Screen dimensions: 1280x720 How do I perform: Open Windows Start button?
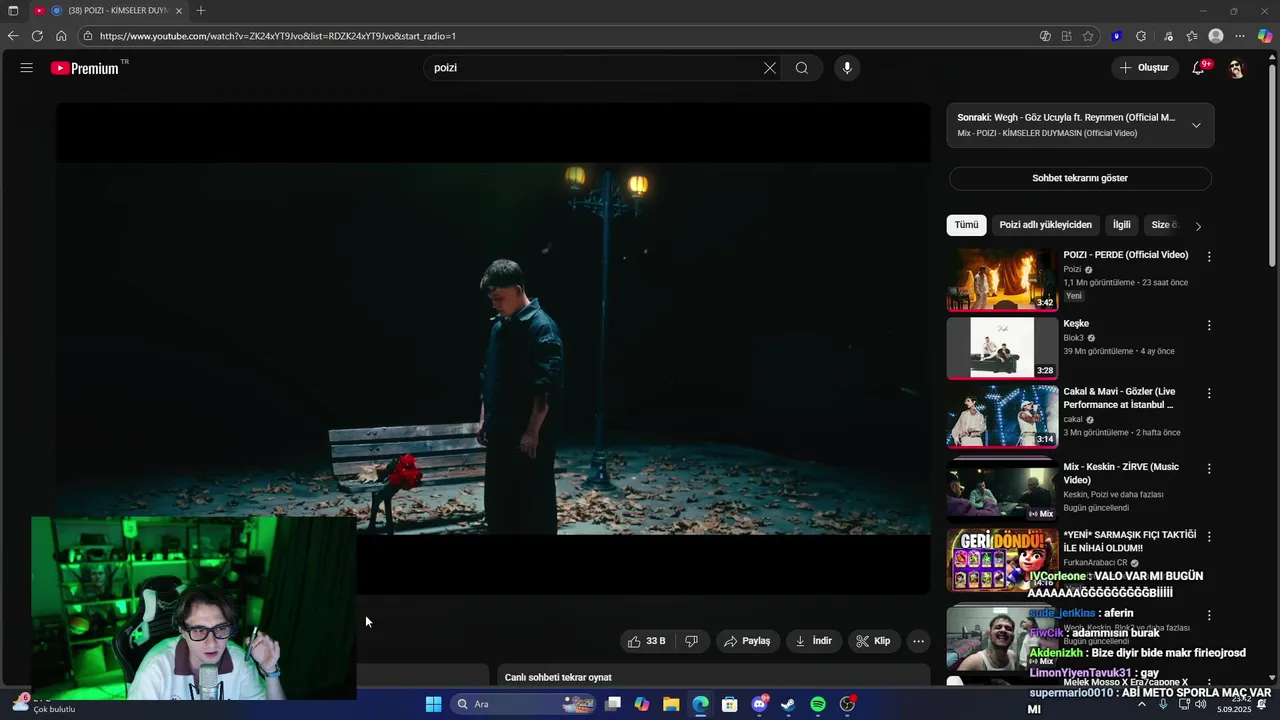click(433, 704)
